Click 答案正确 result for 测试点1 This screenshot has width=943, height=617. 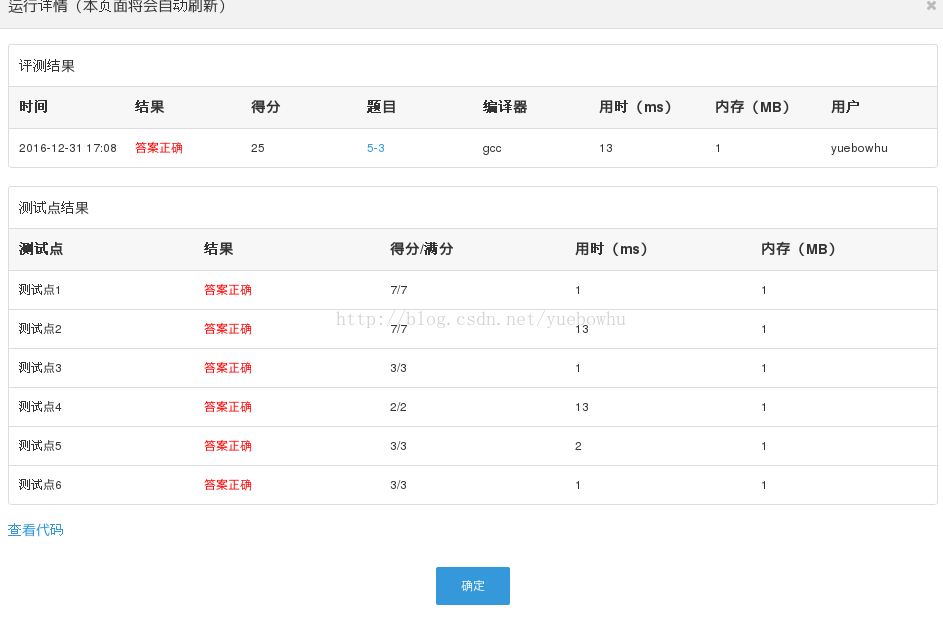[x=228, y=290]
